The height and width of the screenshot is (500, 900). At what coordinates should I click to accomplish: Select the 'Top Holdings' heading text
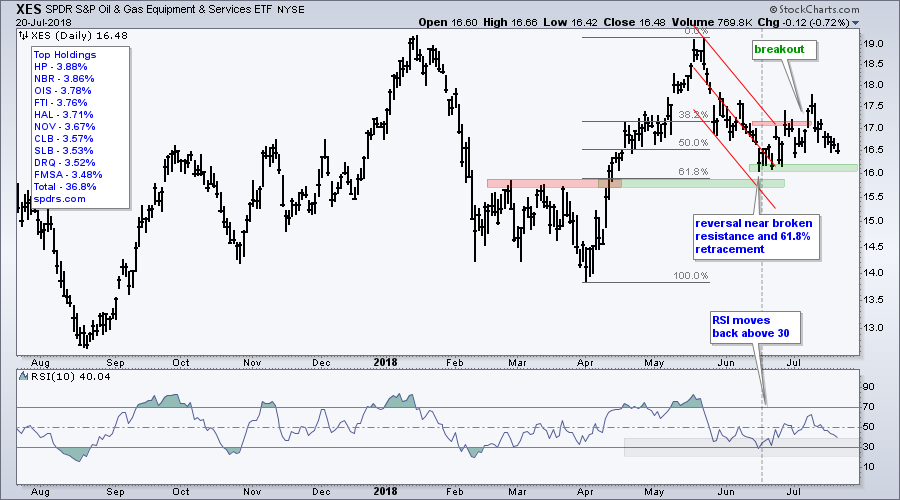65,55
